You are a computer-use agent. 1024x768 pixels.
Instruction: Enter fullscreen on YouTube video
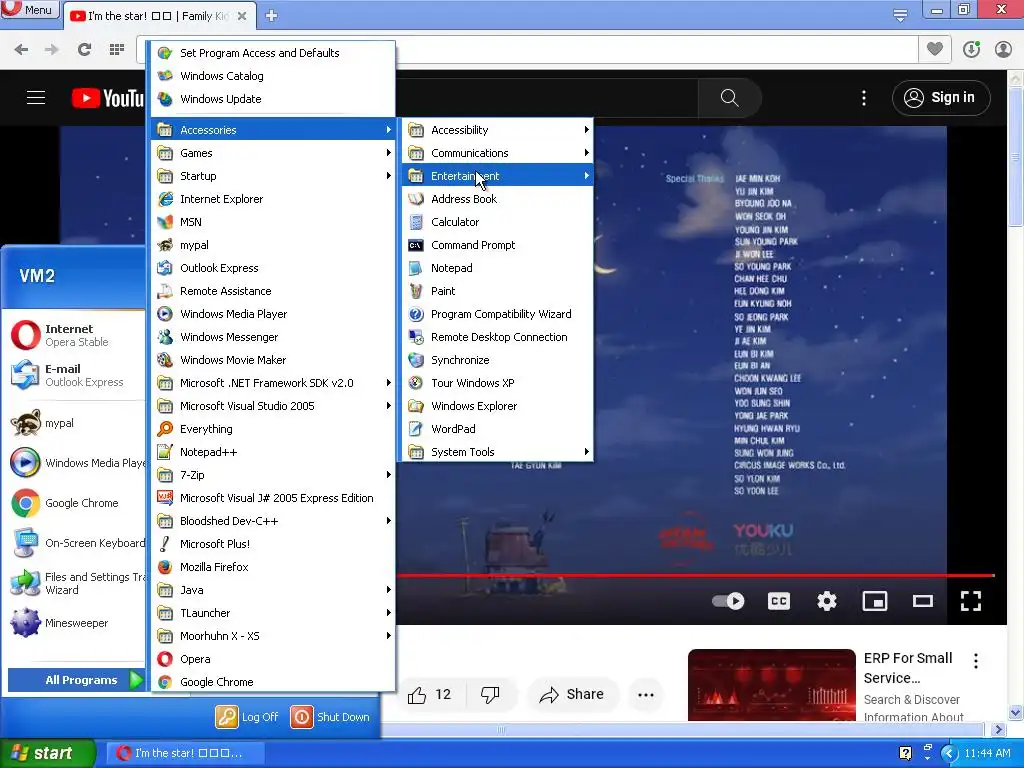(970, 601)
